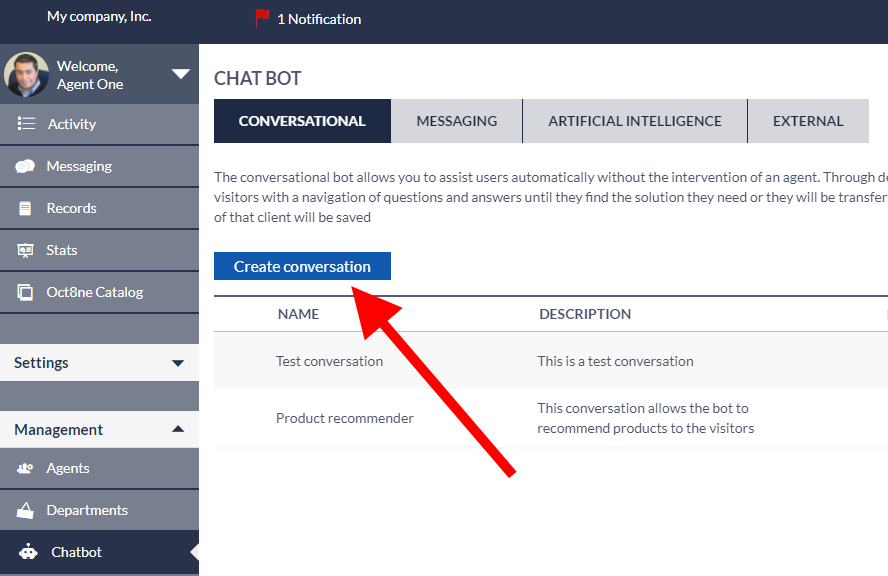
Task: Click the Departments icon in sidebar
Action: 26,510
